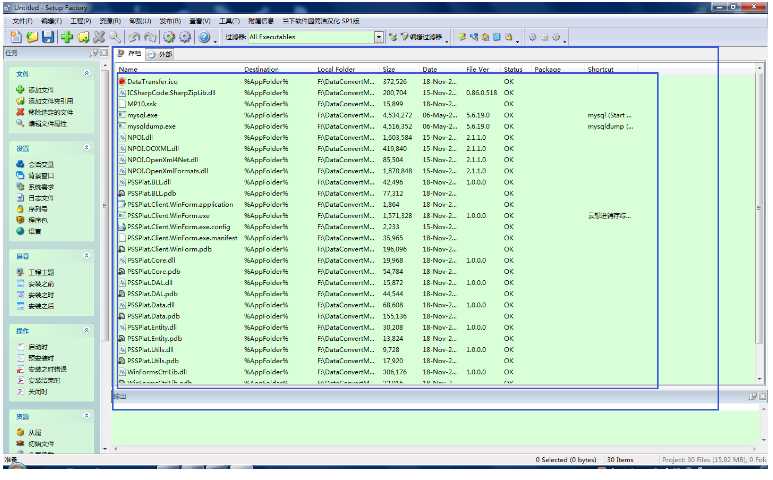Click the funnel edit-filters toolbar button

click(422, 37)
